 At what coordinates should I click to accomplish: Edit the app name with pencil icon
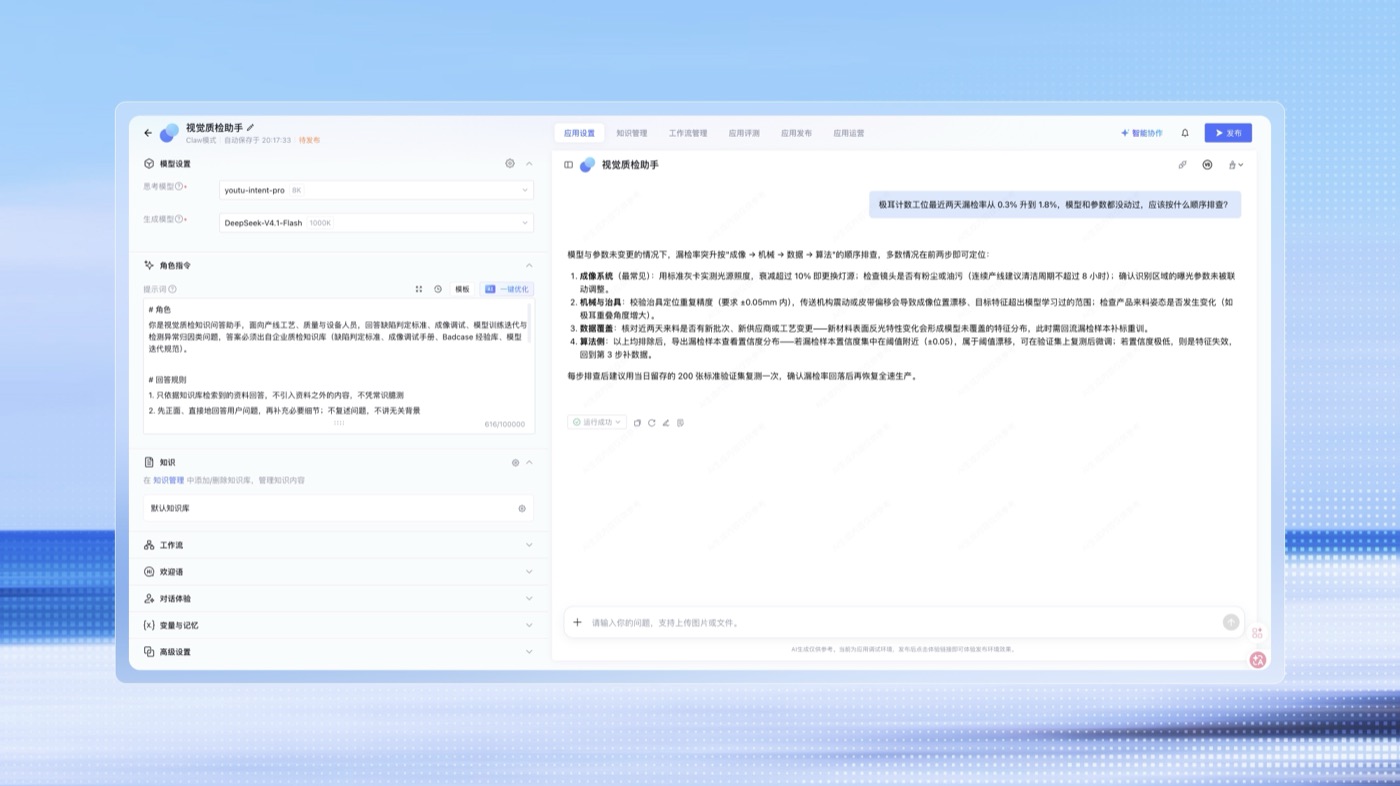click(251, 127)
